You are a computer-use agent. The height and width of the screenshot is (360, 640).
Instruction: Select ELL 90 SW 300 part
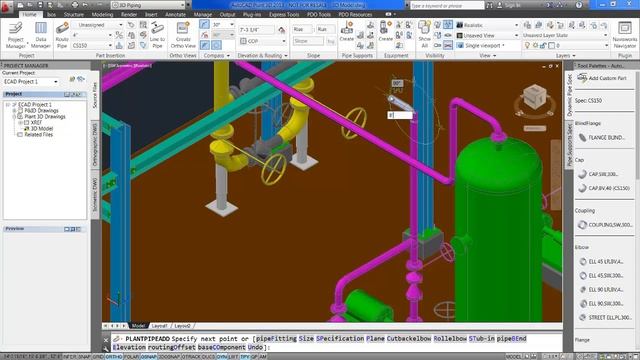[x=601, y=304]
